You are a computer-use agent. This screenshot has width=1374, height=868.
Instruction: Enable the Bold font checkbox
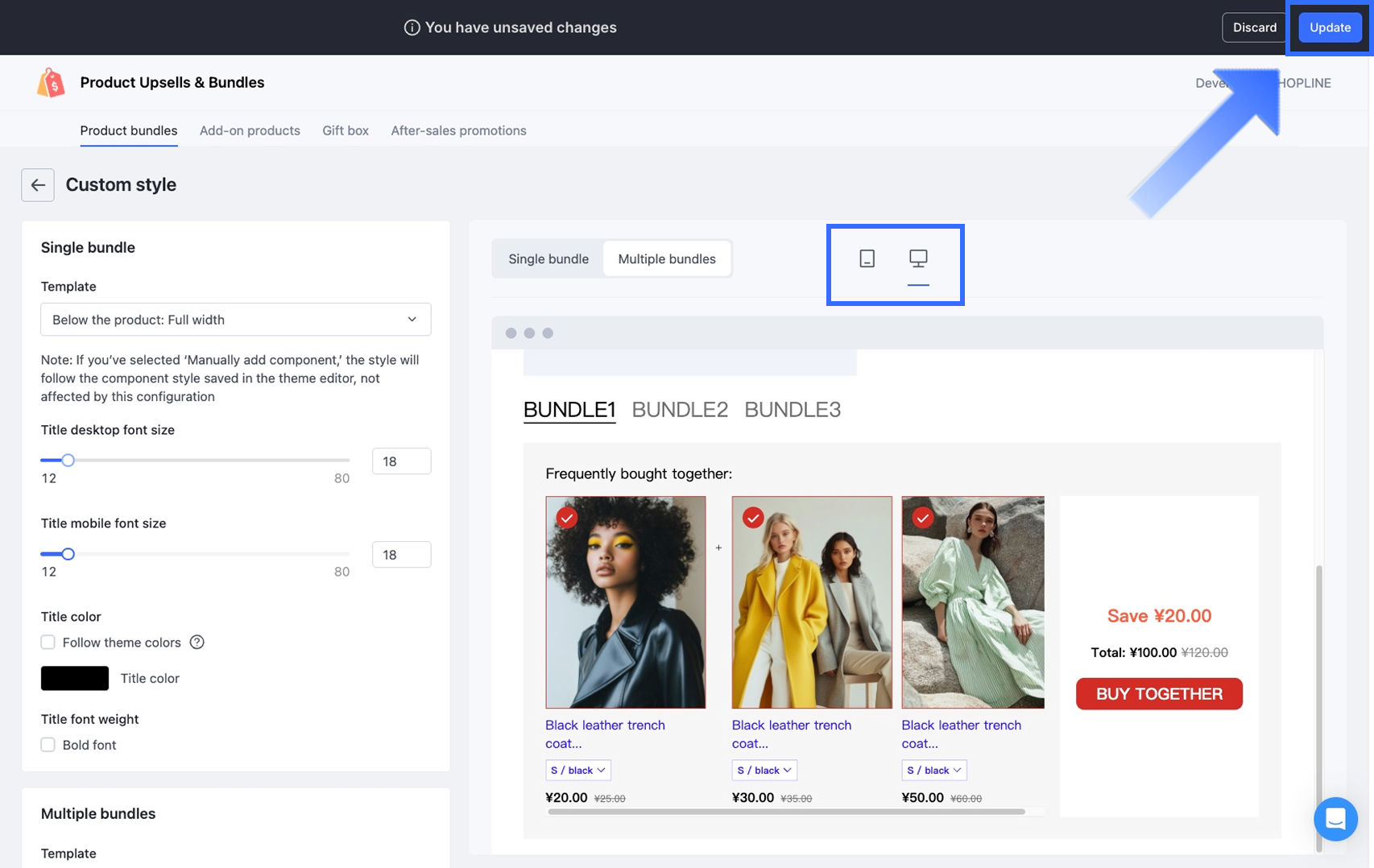pyautogui.click(x=48, y=745)
